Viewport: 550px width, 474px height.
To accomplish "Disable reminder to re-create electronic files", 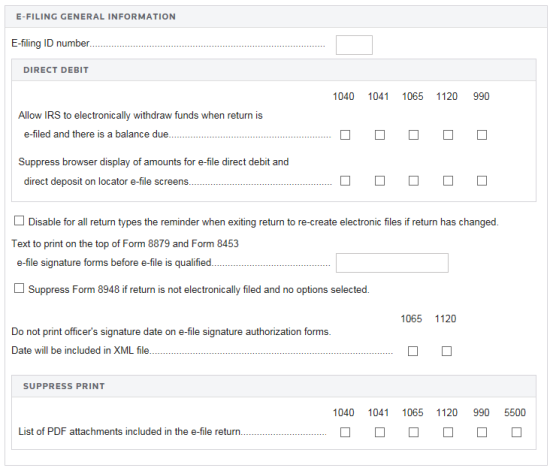I will point(19,221).
